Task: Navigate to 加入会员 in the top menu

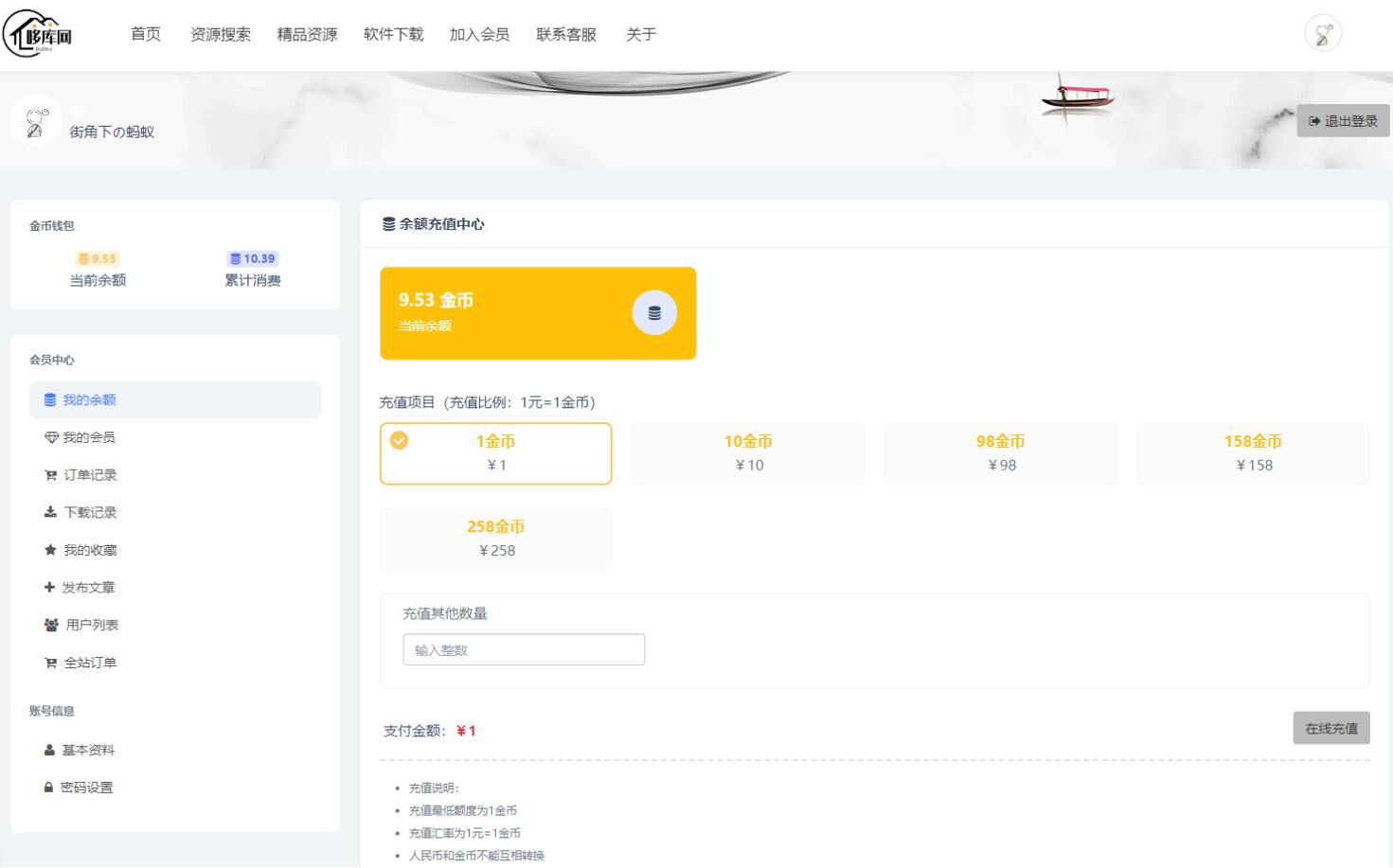Action: point(477,33)
